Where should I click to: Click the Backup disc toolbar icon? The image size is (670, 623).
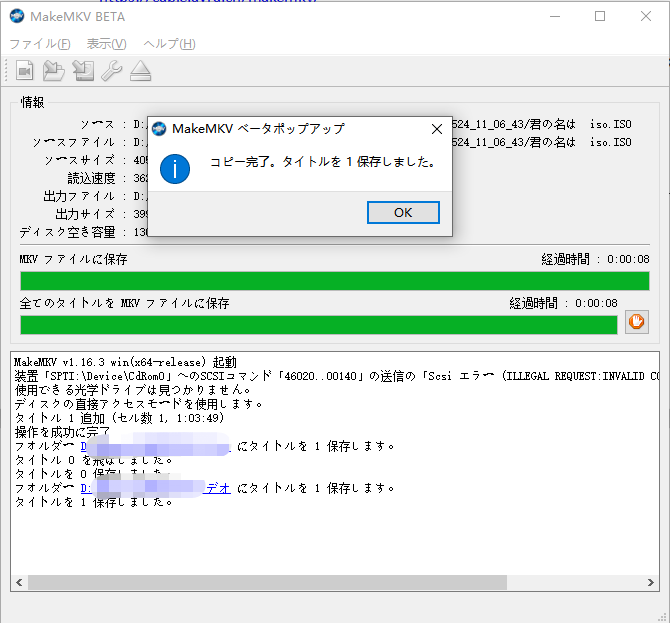coord(83,71)
